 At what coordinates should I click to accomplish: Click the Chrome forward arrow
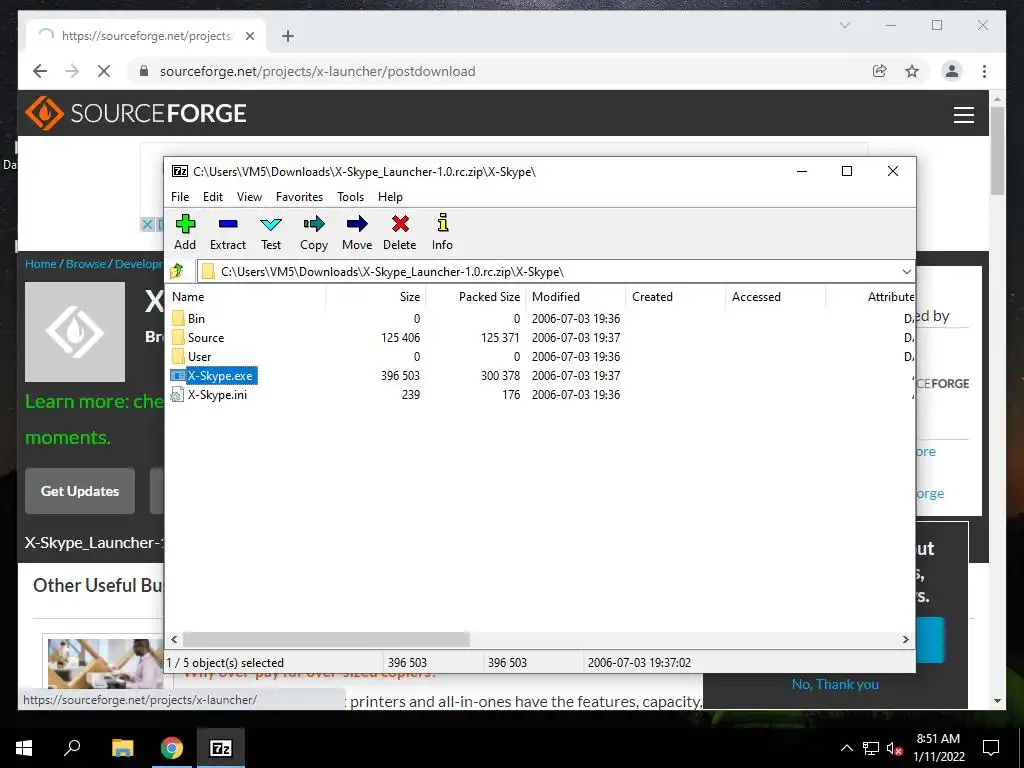point(72,71)
